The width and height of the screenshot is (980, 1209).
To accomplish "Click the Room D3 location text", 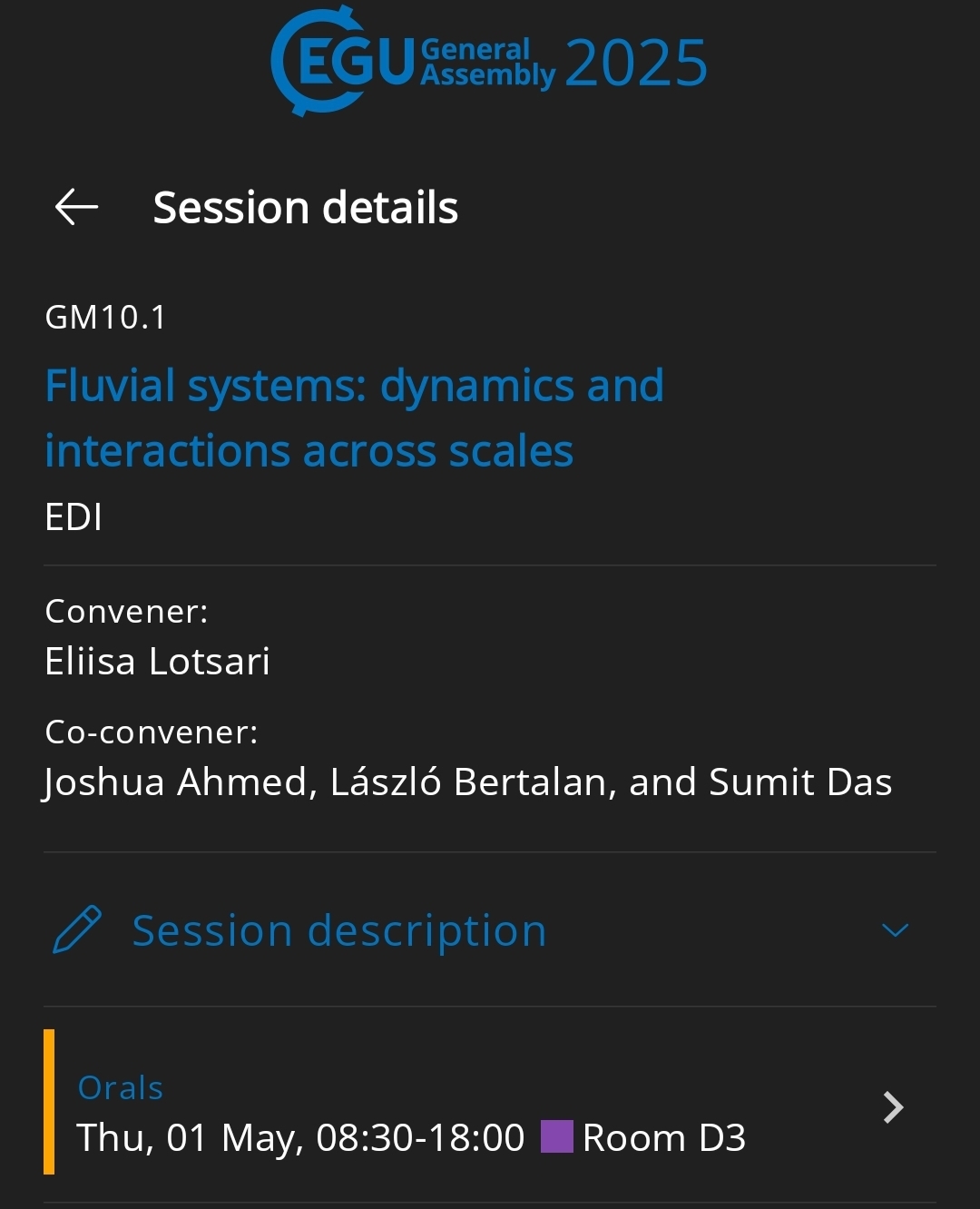I will pyautogui.click(x=663, y=1137).
